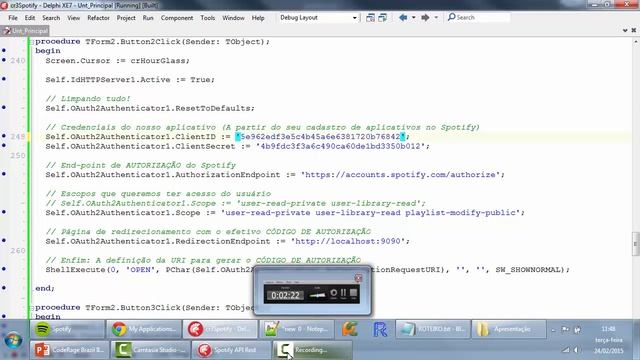The height and width of the screenshot is (360, 640).
Task: Switch to cr3Spotify Delphi taskbar button
Action: click(x=220, y=329)
